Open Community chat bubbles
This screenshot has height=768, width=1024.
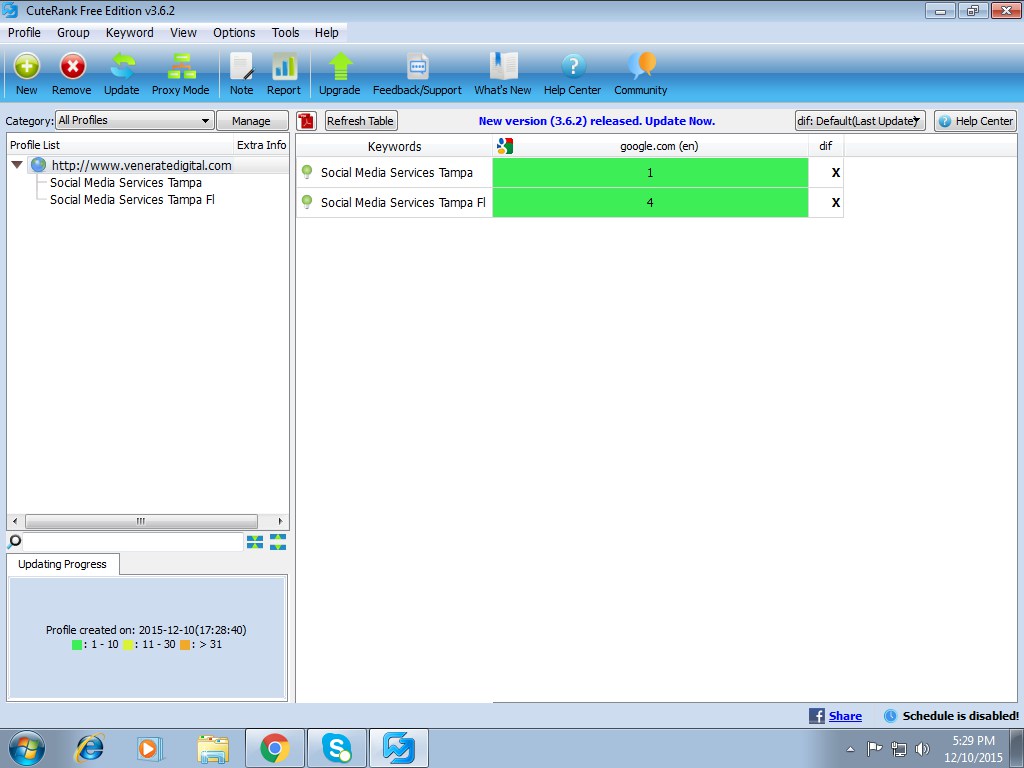click(641, 74)
